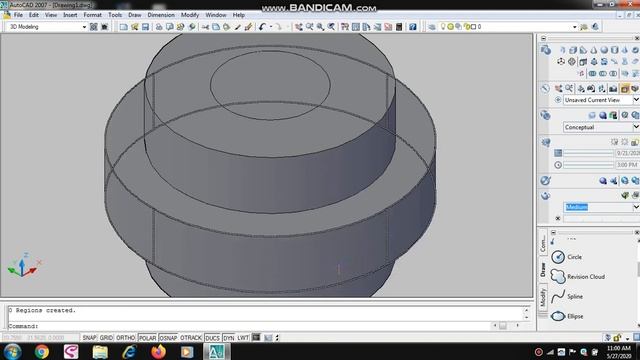Open the Dimension menu

point(161,15)
